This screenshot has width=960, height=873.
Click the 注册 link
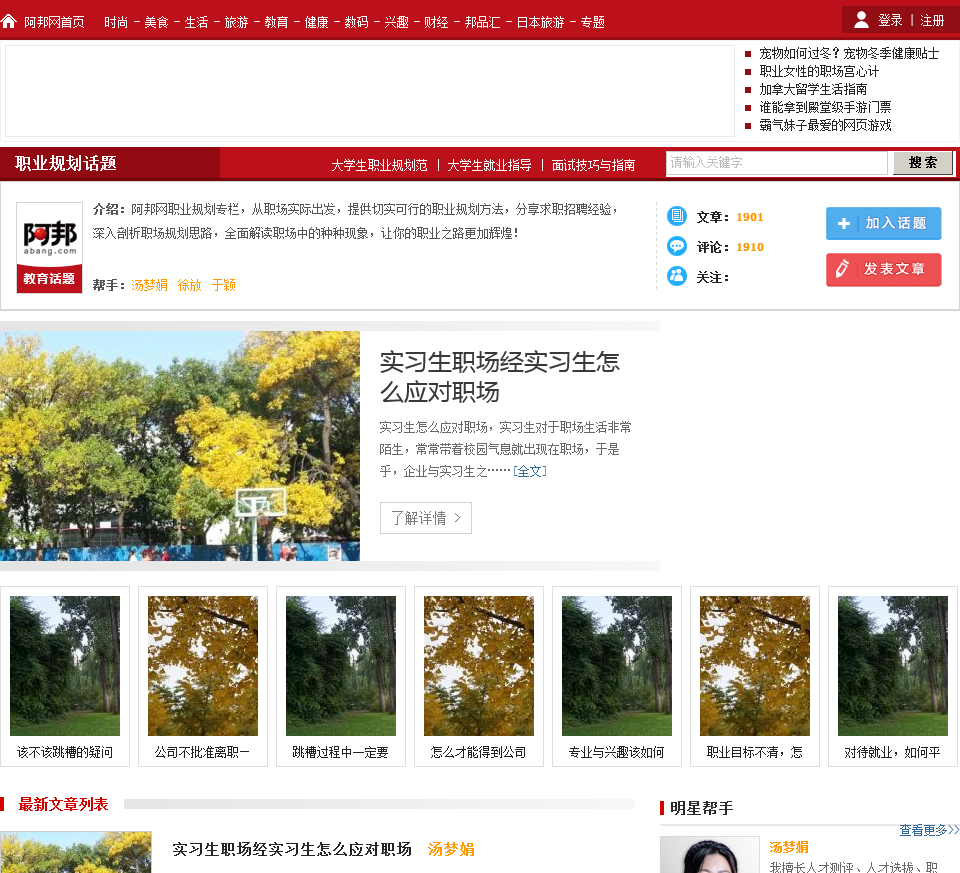coord(932,20)
